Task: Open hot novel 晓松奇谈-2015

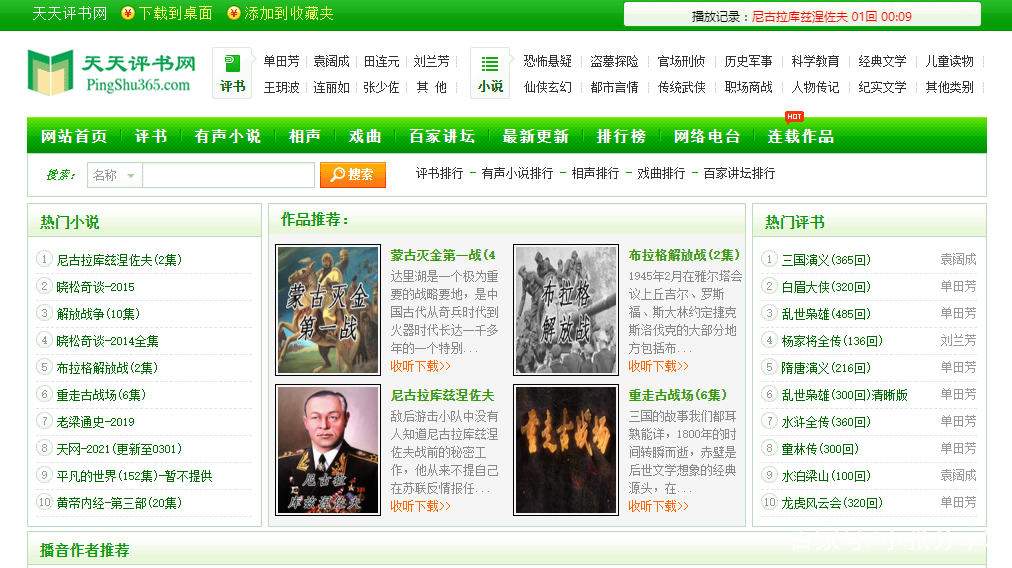Action: pos(96,287)
